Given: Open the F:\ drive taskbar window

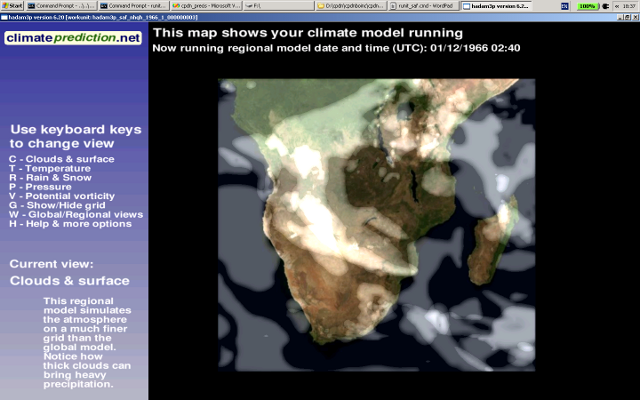Looking at the screenshot, I should 279,6.
